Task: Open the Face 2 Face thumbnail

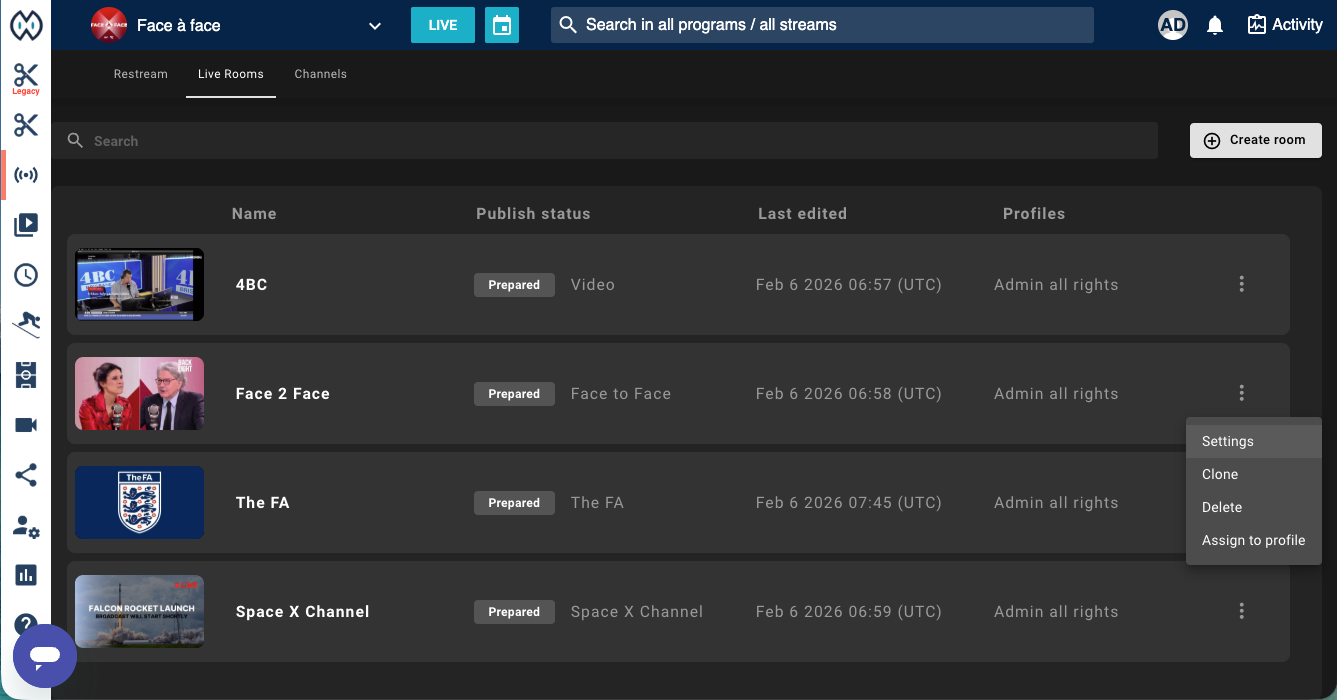Action: (140, 393)
